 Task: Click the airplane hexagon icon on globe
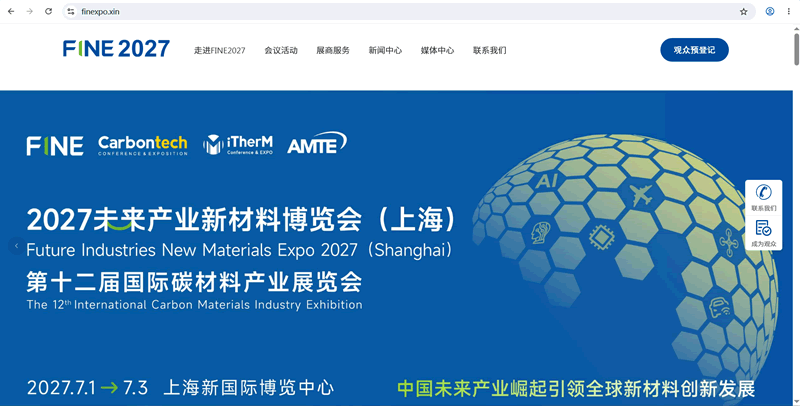641,194
